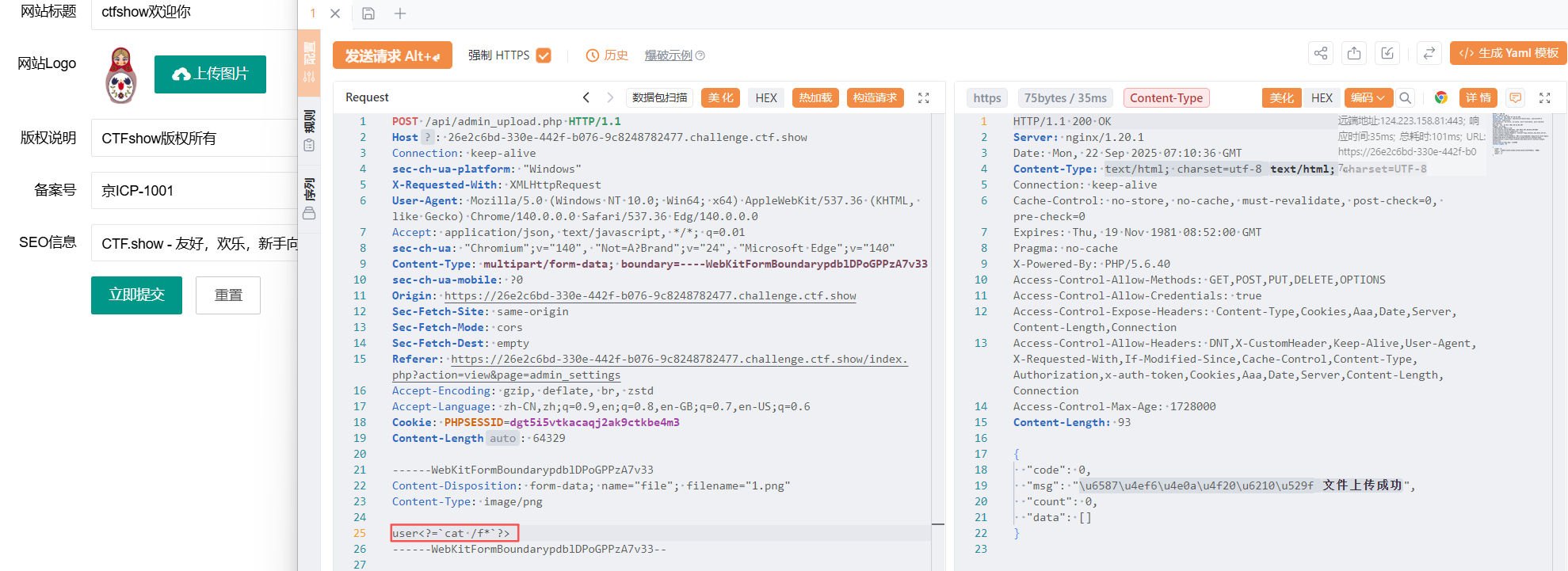Click the save icon in tab bar

click(x=368, y=13)
